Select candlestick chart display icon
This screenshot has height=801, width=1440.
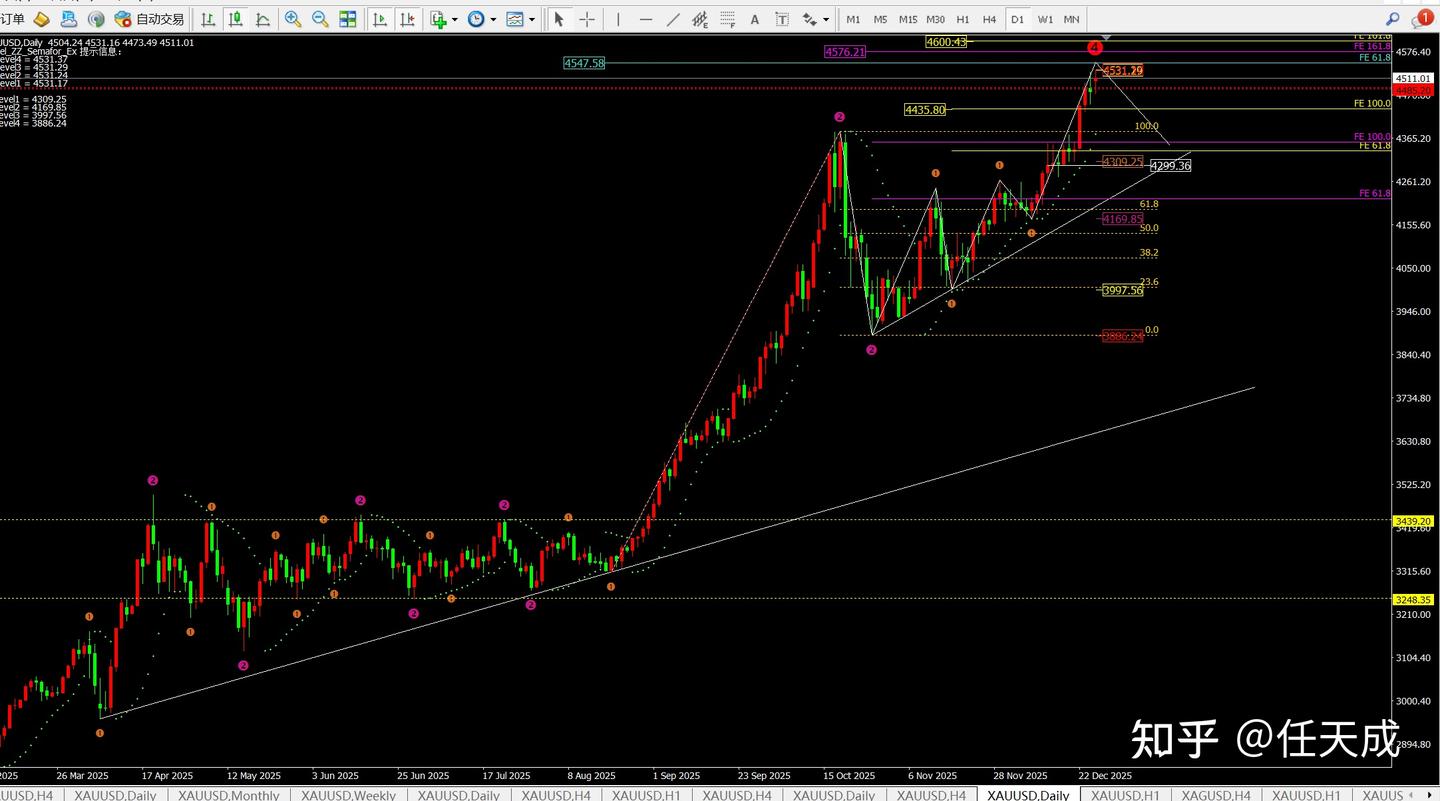point(235,19)
